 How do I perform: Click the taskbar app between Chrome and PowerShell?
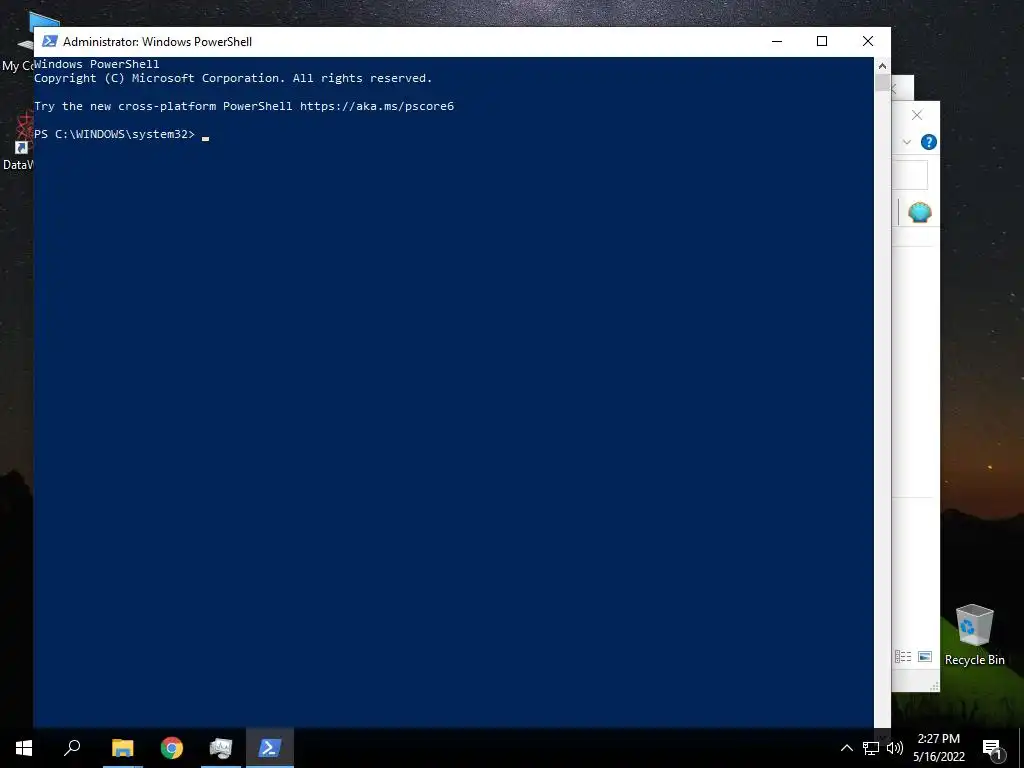tap(221, 748)
